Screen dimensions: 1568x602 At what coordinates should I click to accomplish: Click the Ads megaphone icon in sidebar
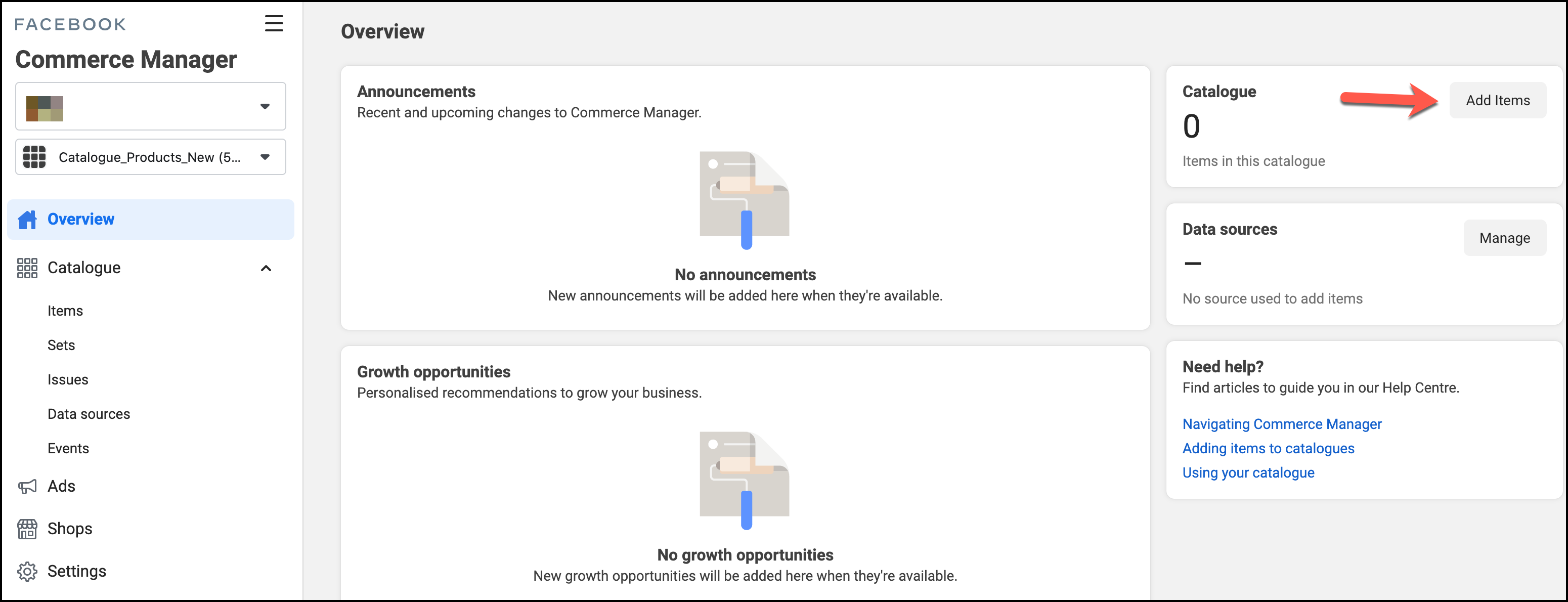point(27,487)
